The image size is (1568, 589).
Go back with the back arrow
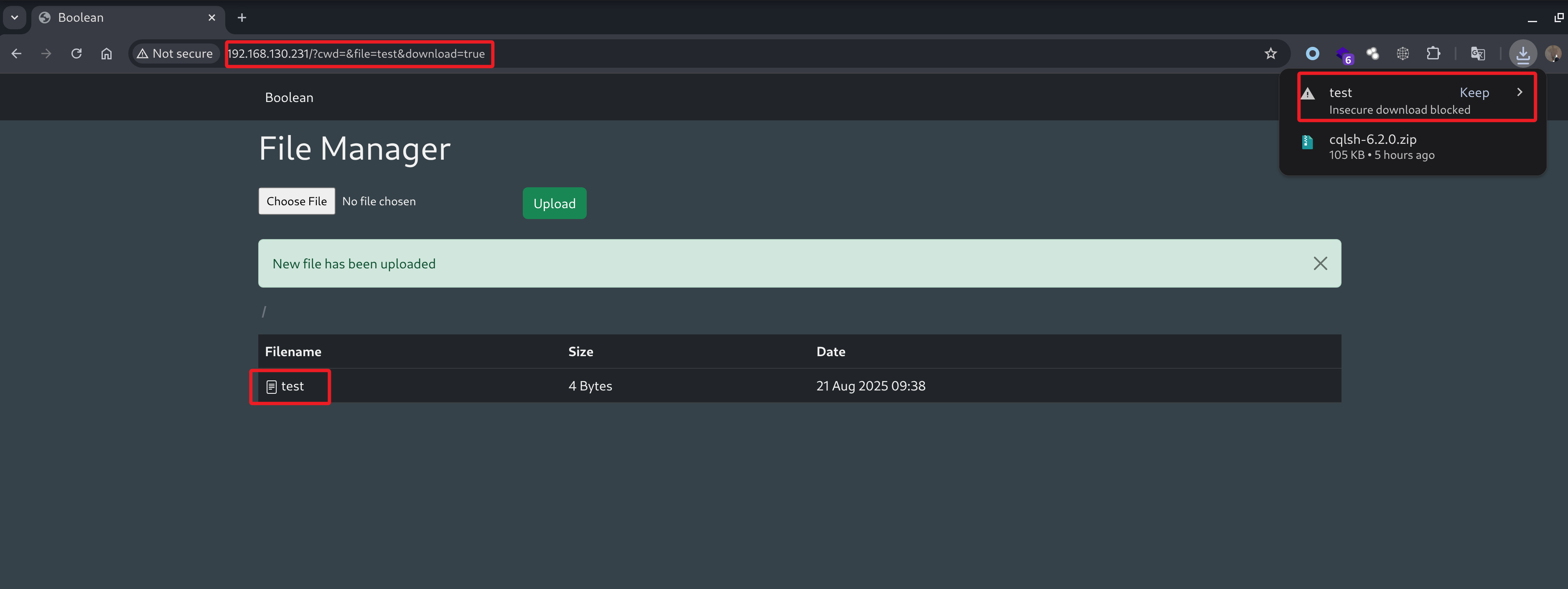point(16,54)
